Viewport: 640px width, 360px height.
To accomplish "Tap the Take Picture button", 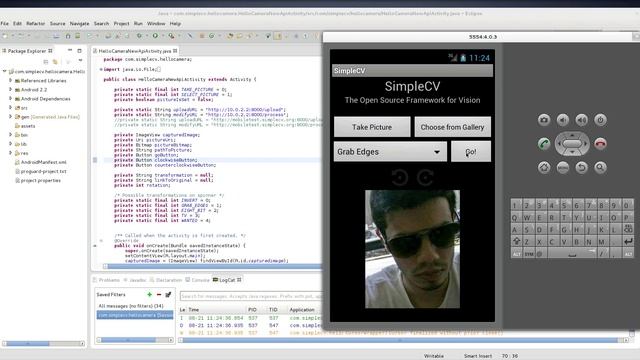I will click(372, 127).
